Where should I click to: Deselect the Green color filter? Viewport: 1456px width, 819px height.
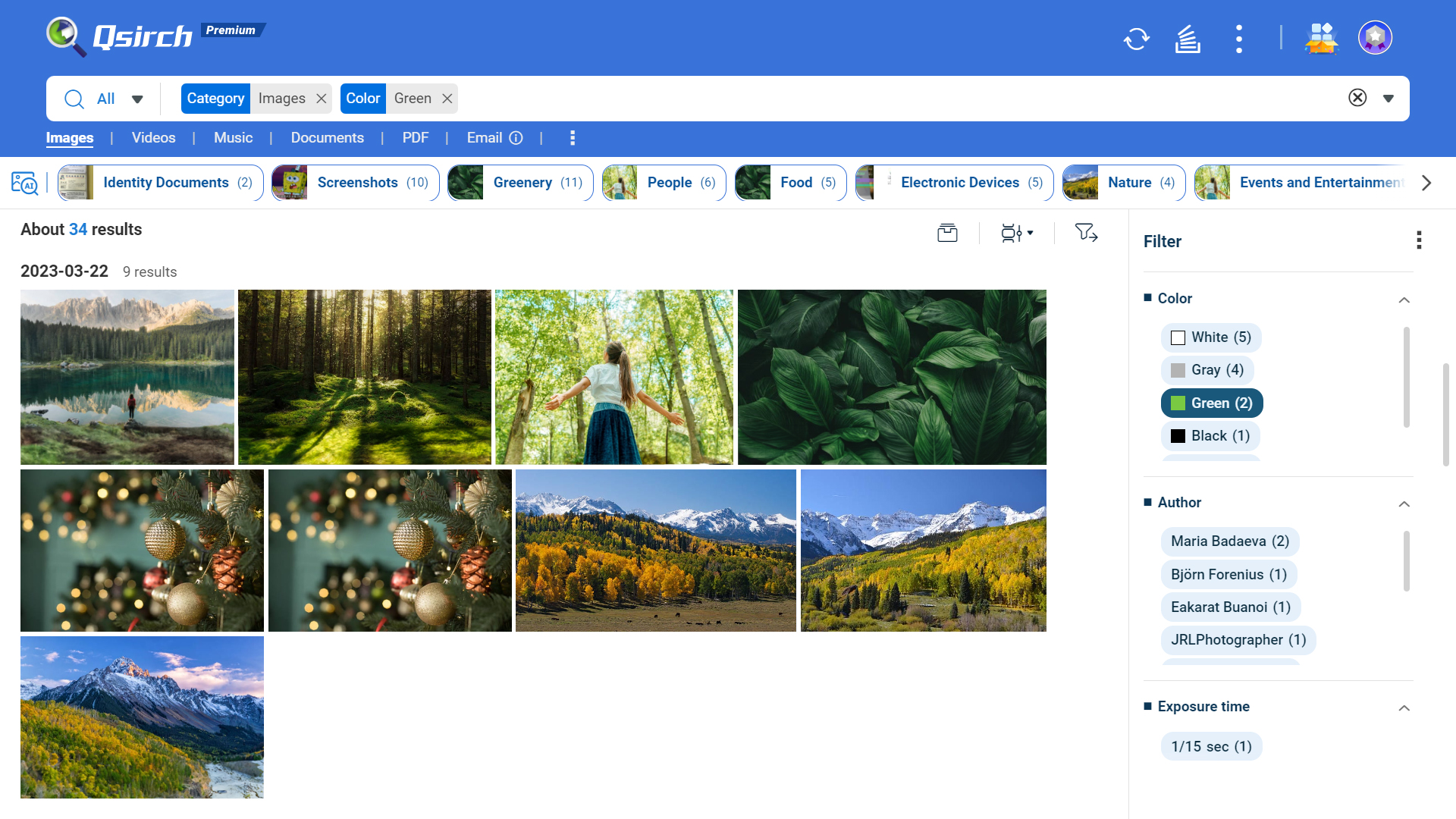click(x=1211, y=403)
